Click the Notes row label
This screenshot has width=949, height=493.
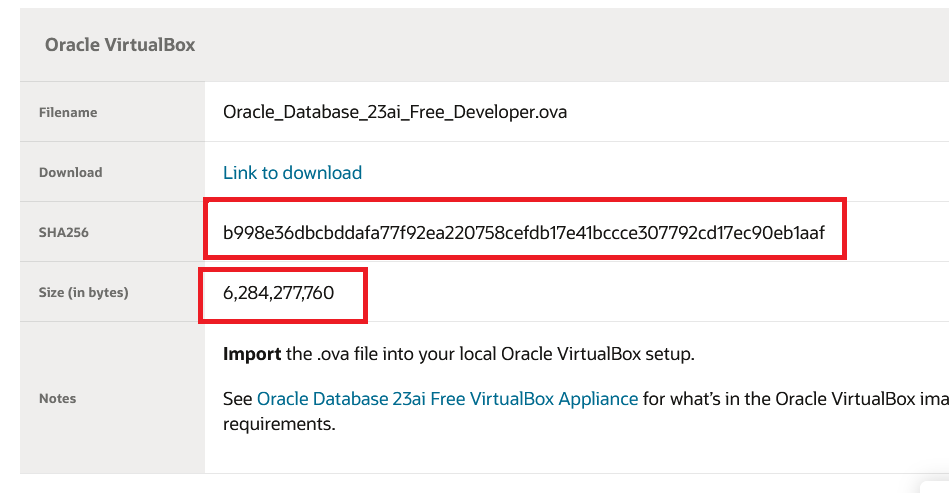click(x=57, y=399)
